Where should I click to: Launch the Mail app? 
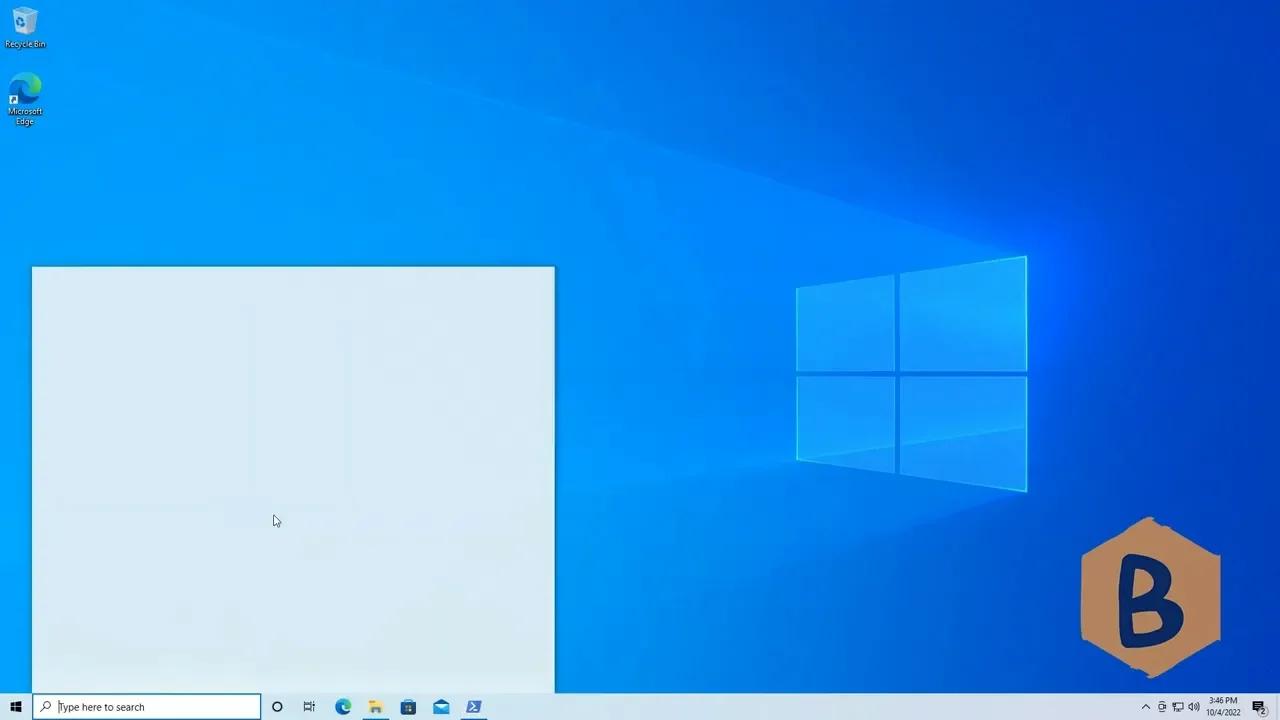(x=440, y=707)
